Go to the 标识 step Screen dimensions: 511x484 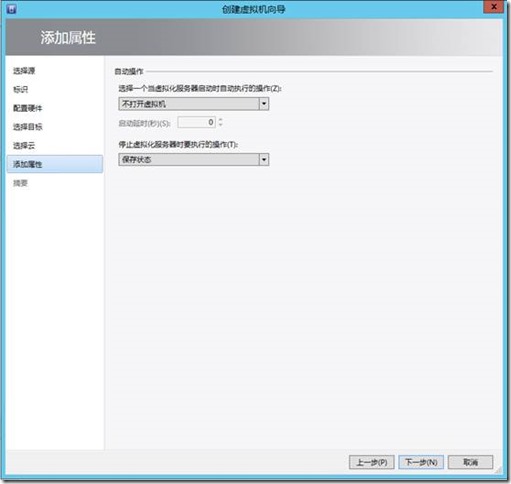coord(20,89)
